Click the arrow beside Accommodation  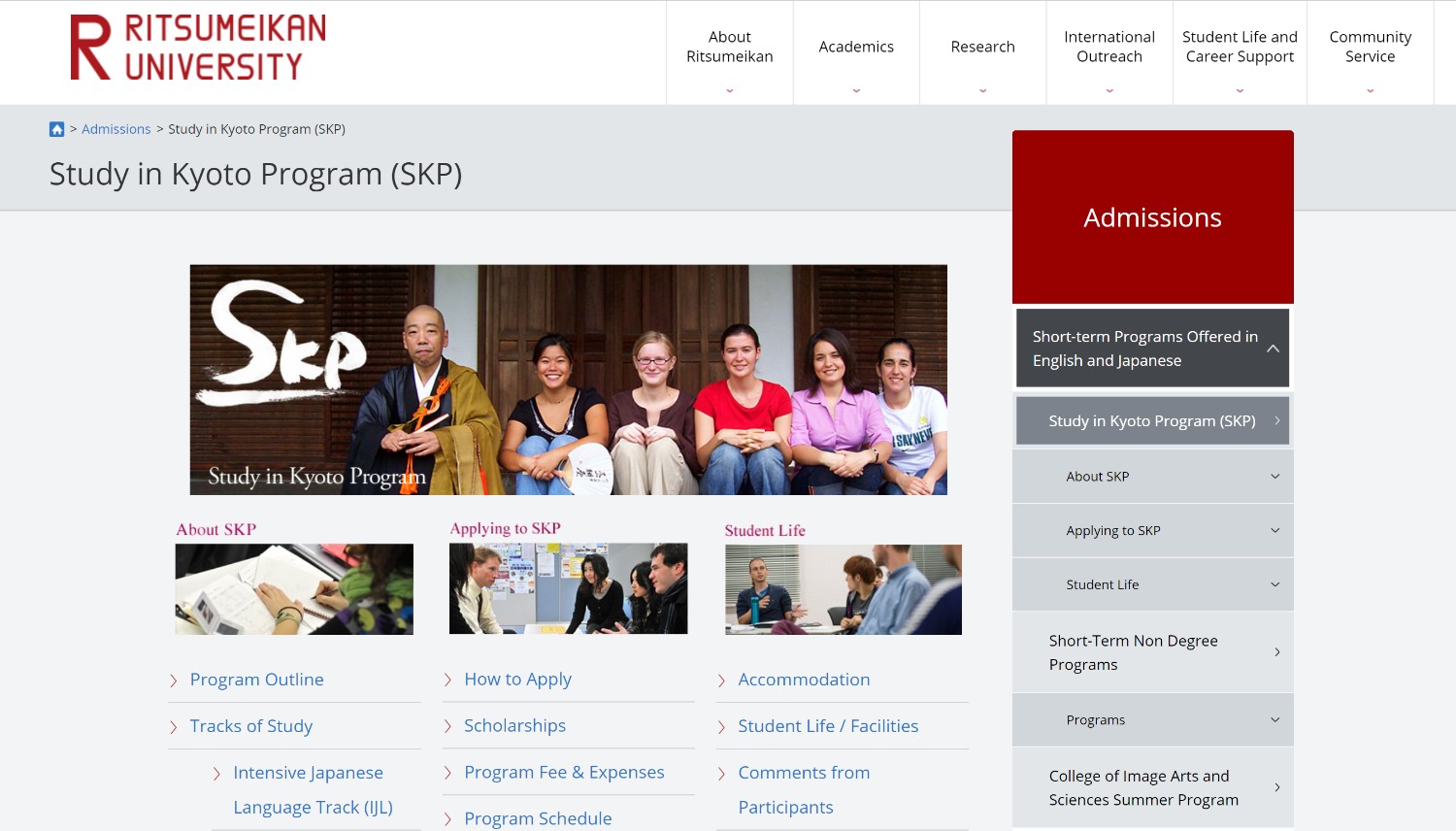[x=721, y=681]
